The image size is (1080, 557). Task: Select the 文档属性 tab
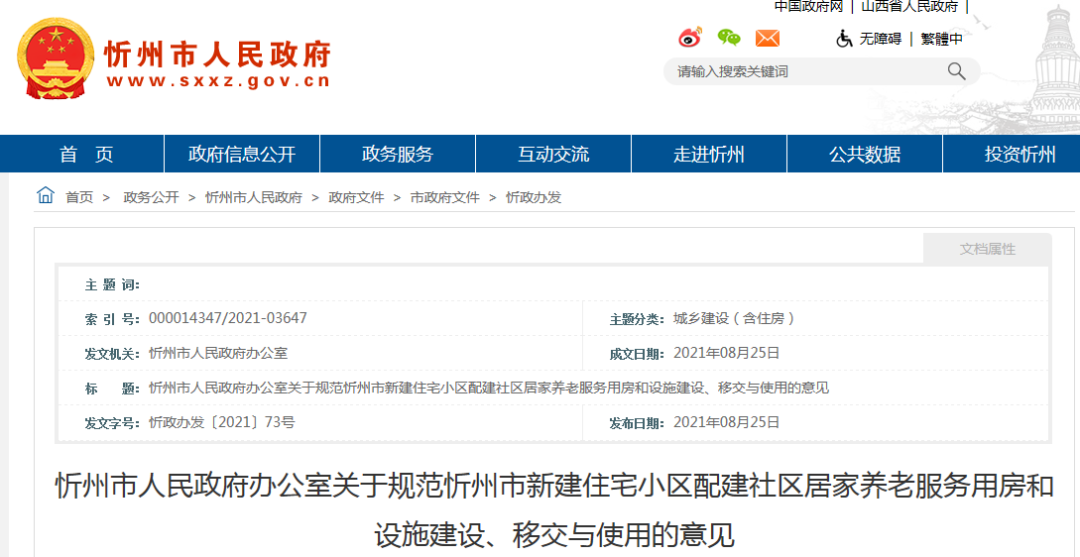click(x=987, y=249)
